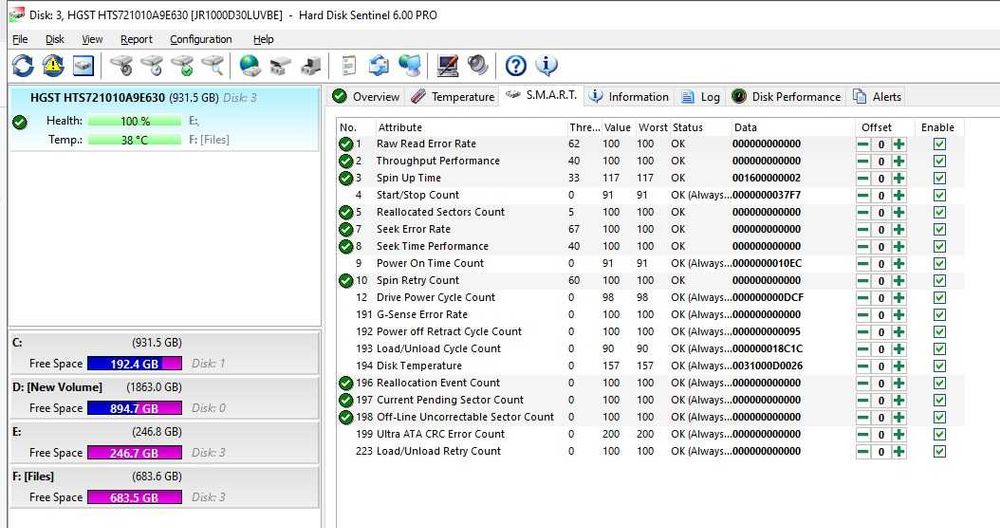Click the speaker sound toolbar icon

tap(478, 65)
